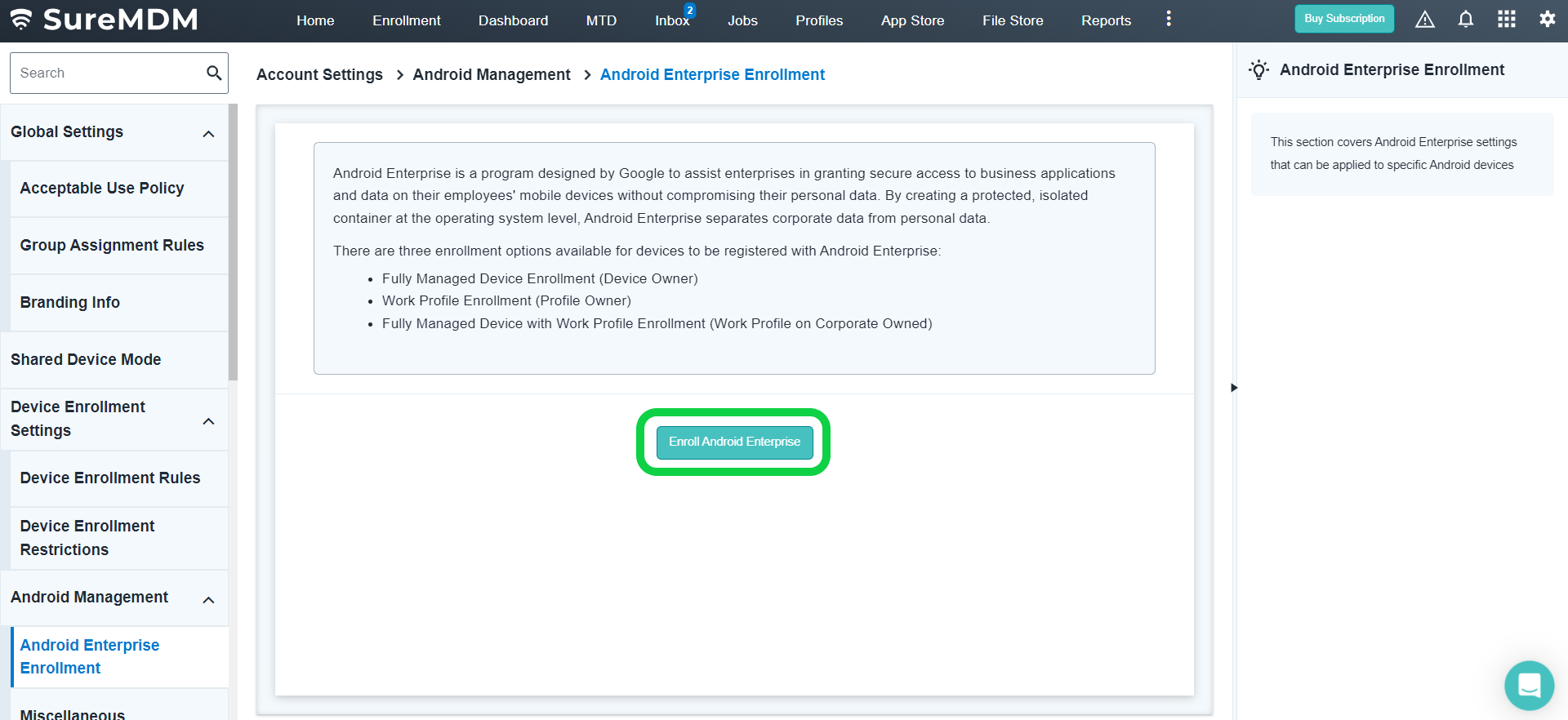Open the Reports tab
This screenshot has height=720, width=1568.
coord(1106,20)
